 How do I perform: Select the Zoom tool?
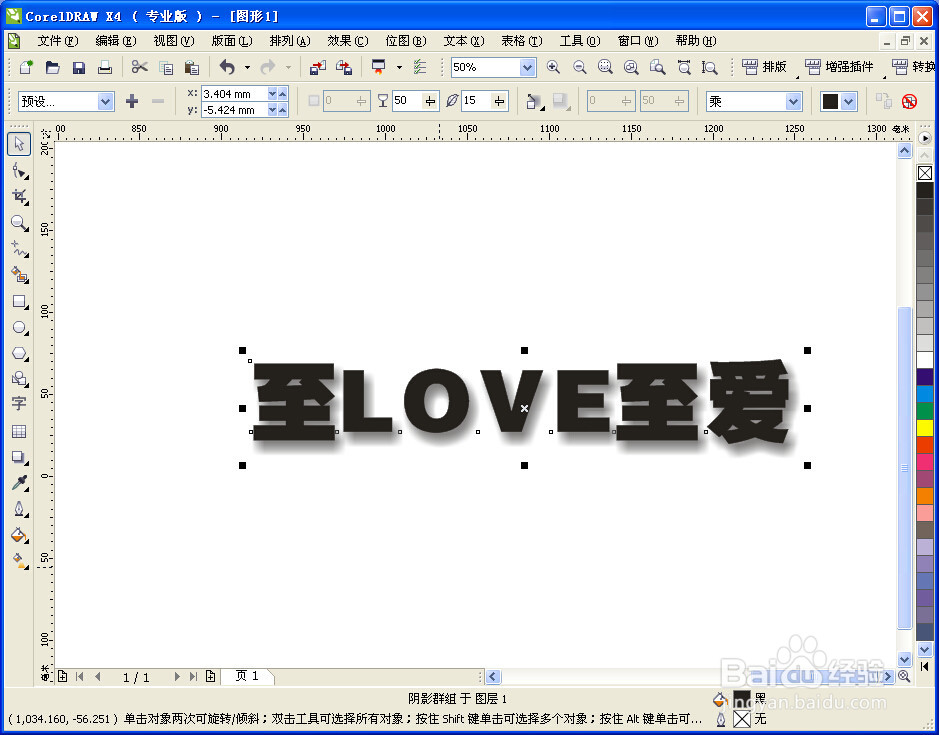click(x=19, y=223)
